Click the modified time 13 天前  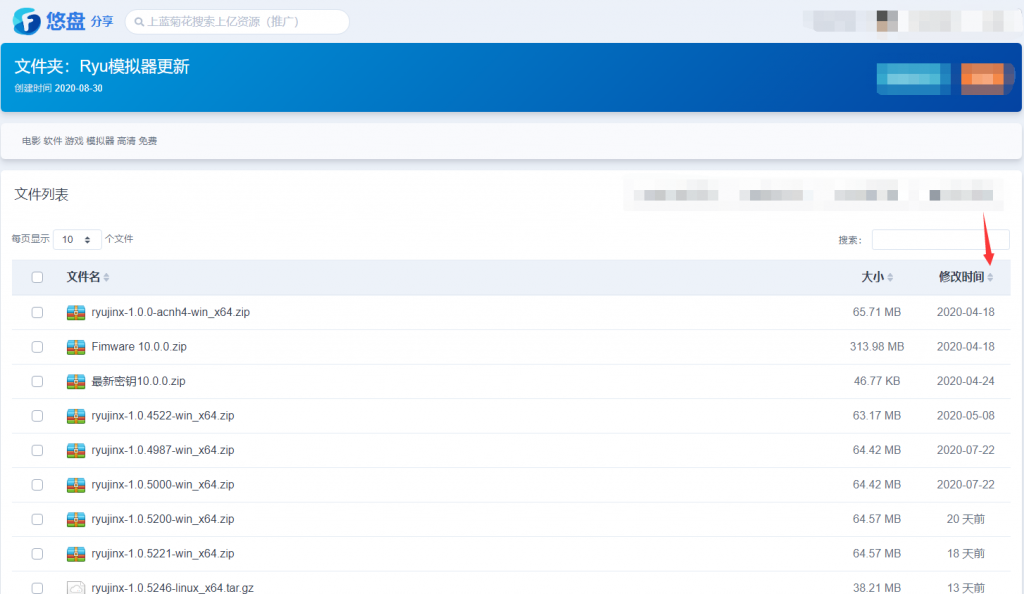click(x=966, y=588)
